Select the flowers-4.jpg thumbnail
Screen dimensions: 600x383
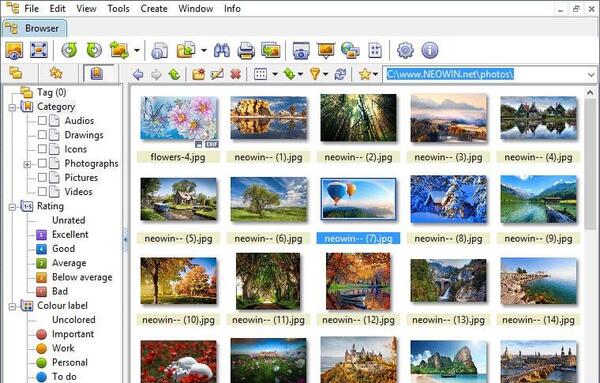pyautogui.click(x=178, y=119)
